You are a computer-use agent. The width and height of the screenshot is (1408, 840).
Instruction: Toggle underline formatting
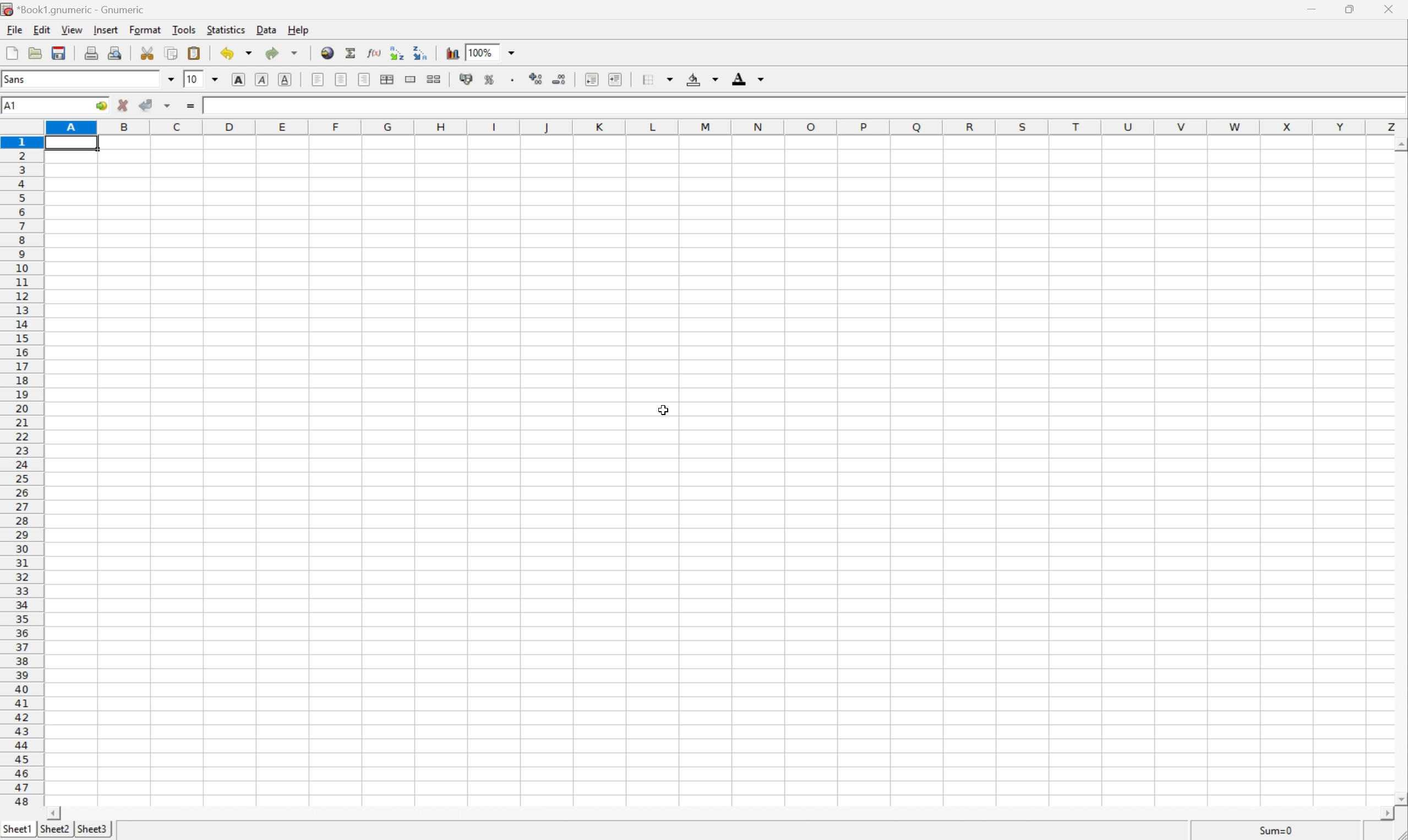[x=285, y=79]
